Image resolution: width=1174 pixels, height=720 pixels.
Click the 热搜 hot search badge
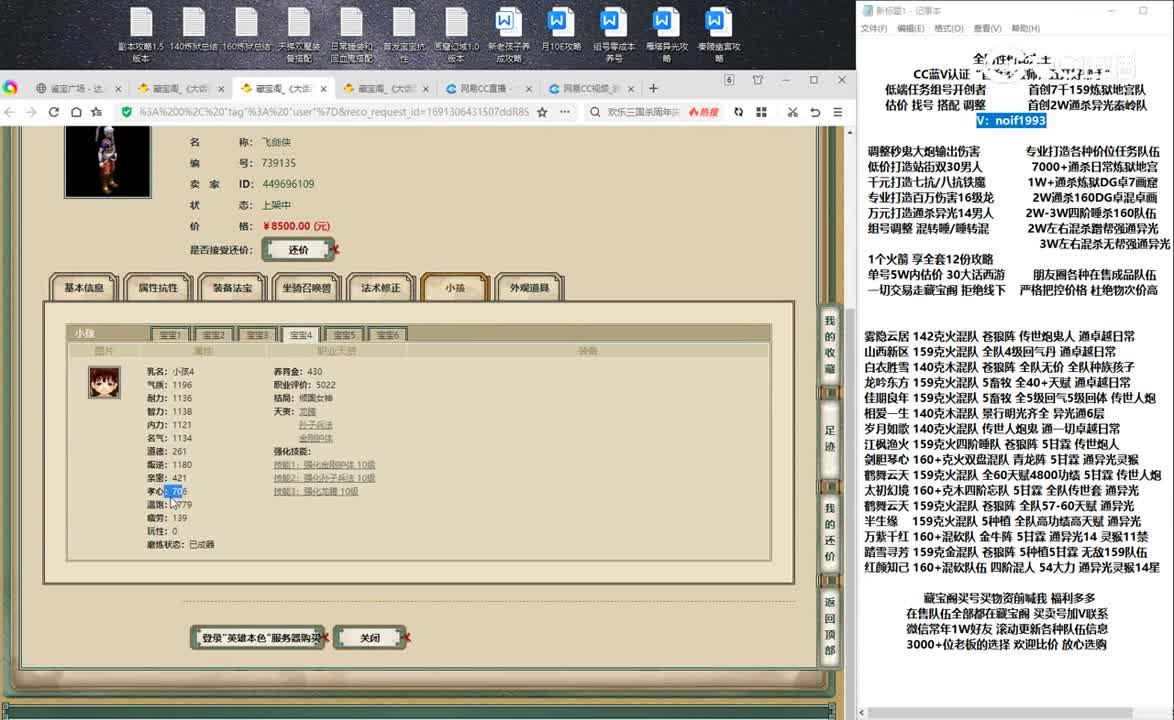704,112
